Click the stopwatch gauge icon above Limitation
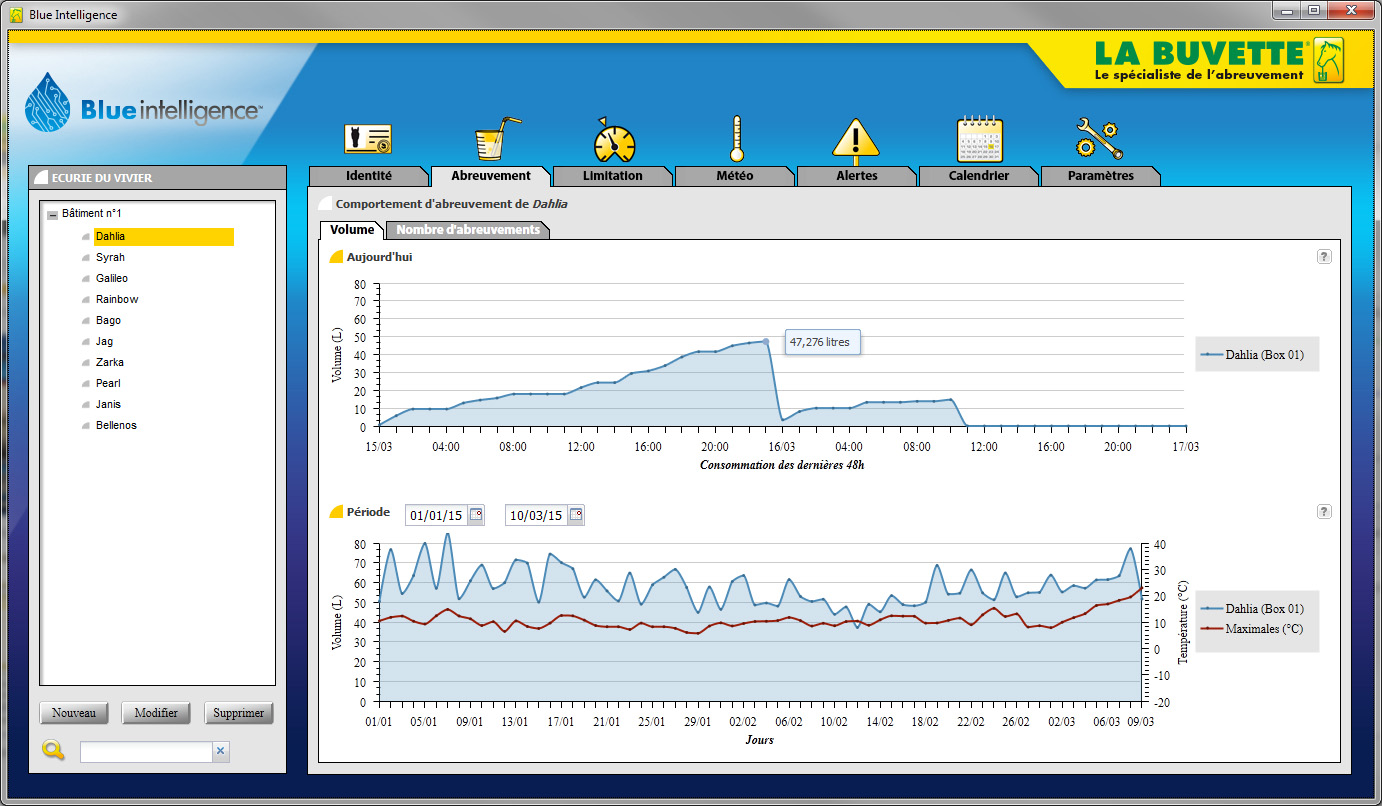The width and height of the screenshot is (1382, 806). 614,139
